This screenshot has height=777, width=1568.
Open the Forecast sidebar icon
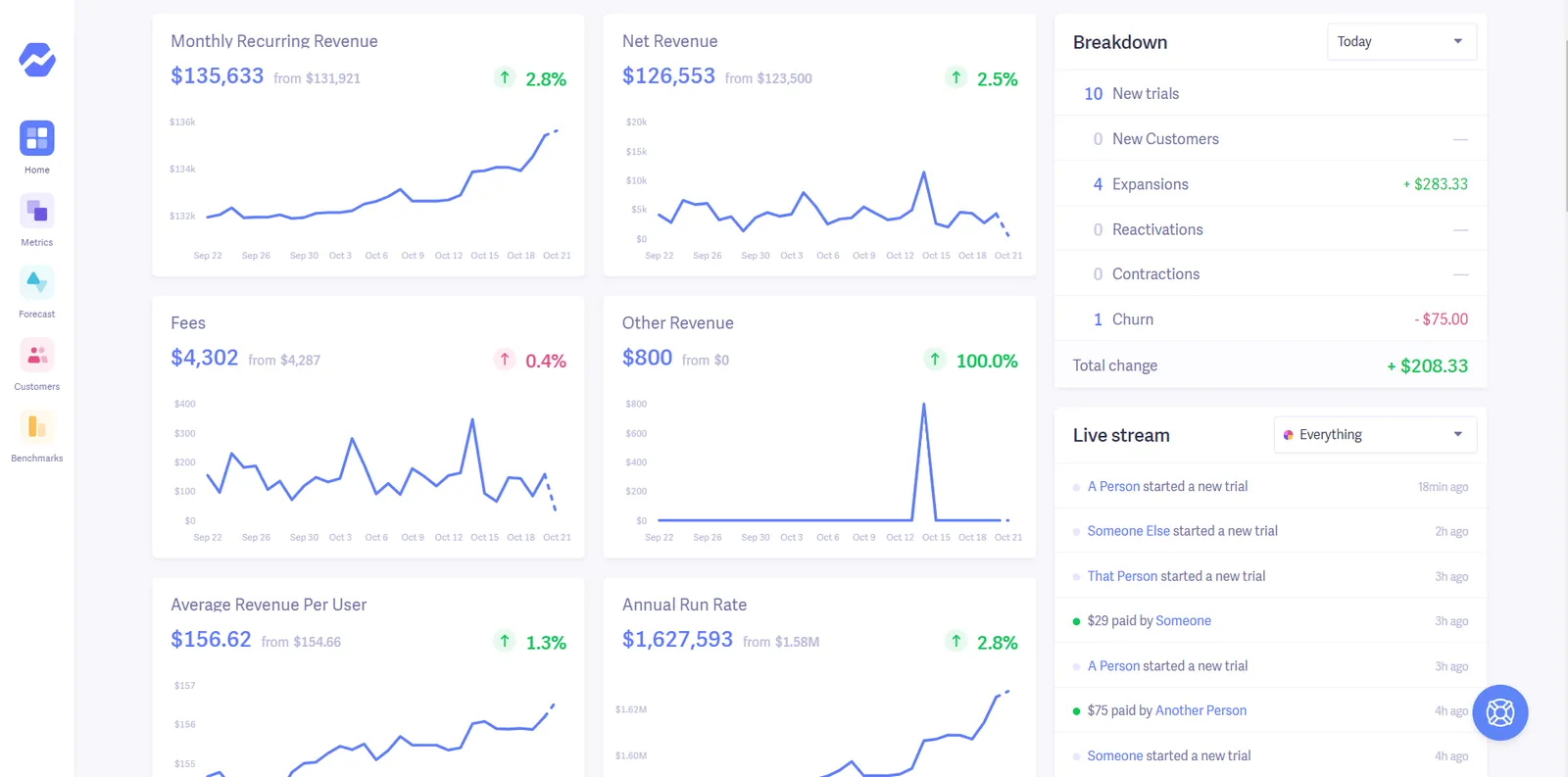pyautogui.click(x=37, y=282)
